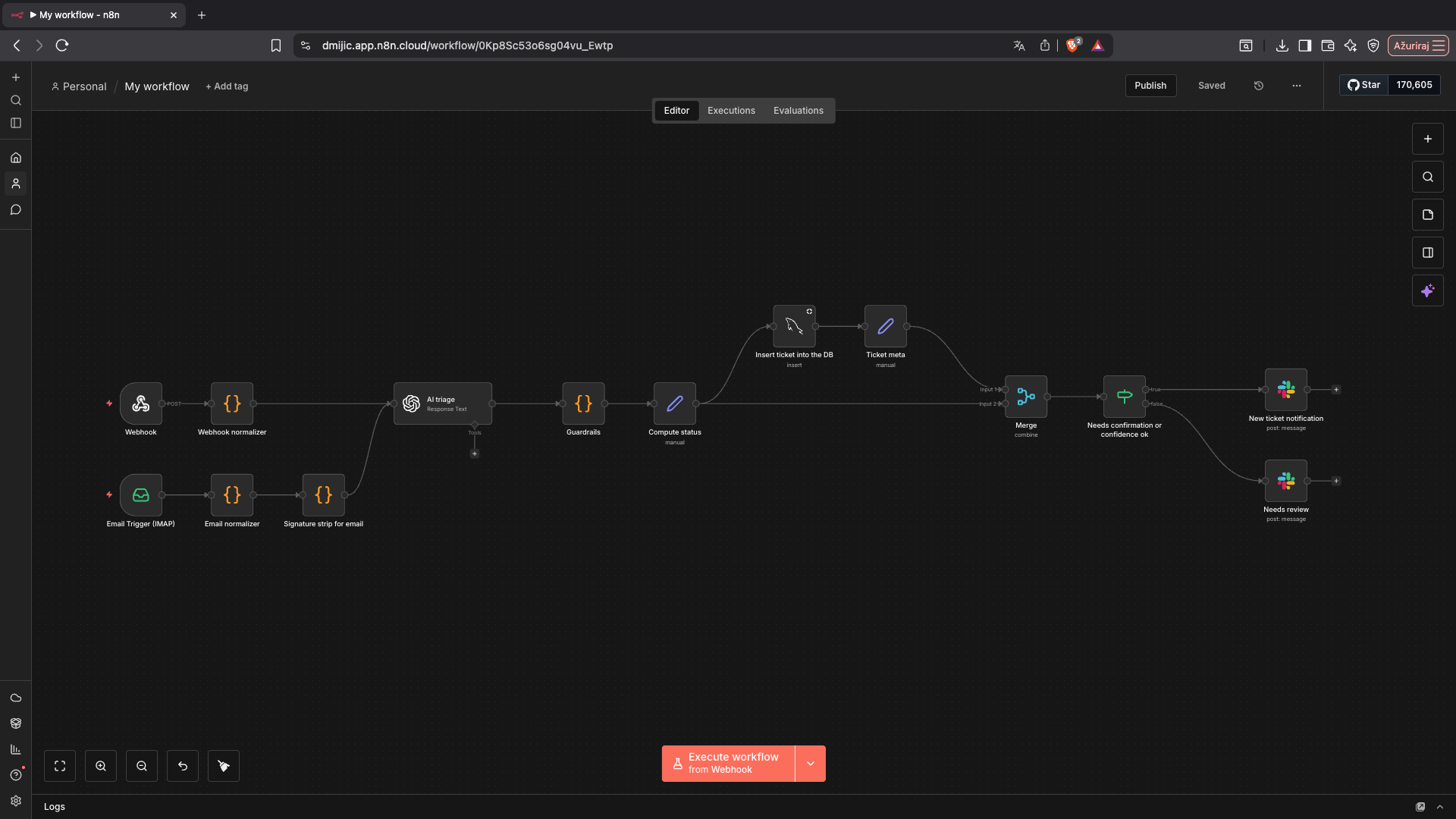Tidy up the workflow with the broom icon
The image size is (1456, 819).
(223, 766)
